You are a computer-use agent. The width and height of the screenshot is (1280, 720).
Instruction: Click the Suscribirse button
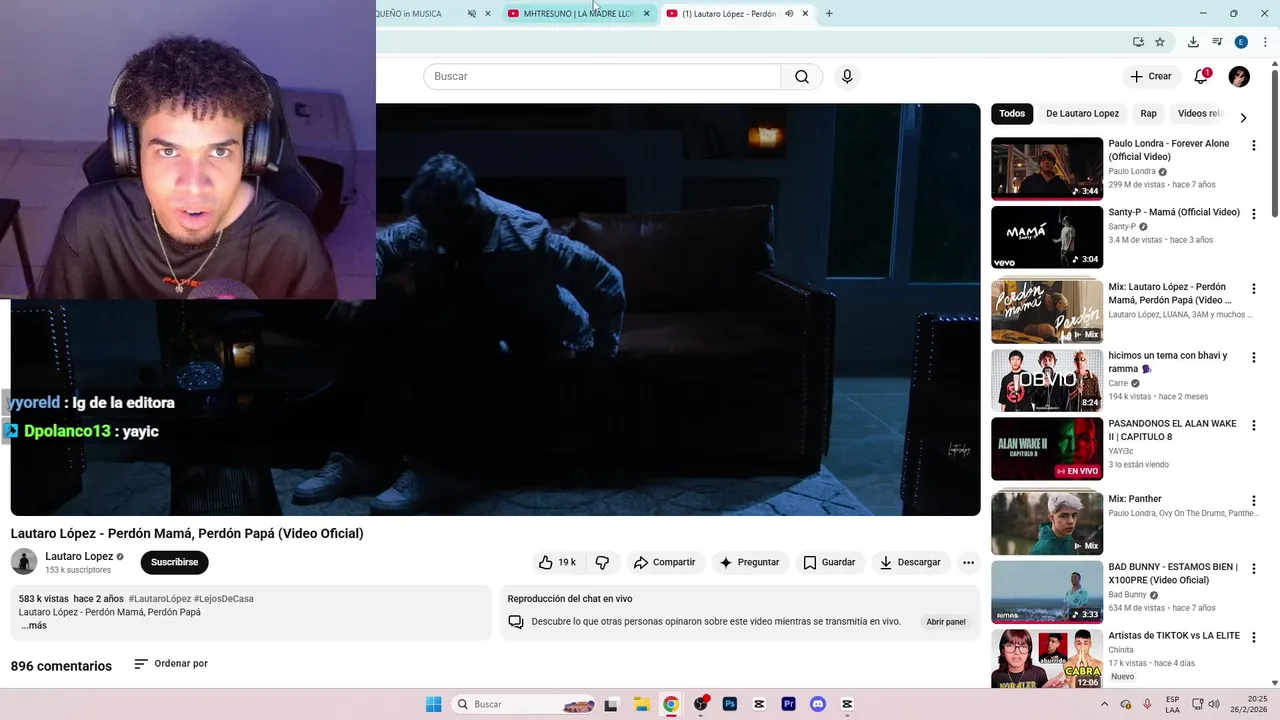(174, 562)
